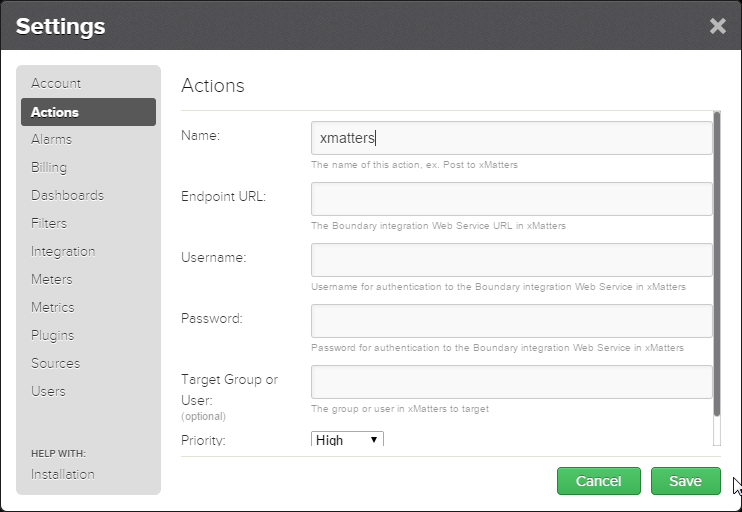Click the Username input box

point(511,260)
